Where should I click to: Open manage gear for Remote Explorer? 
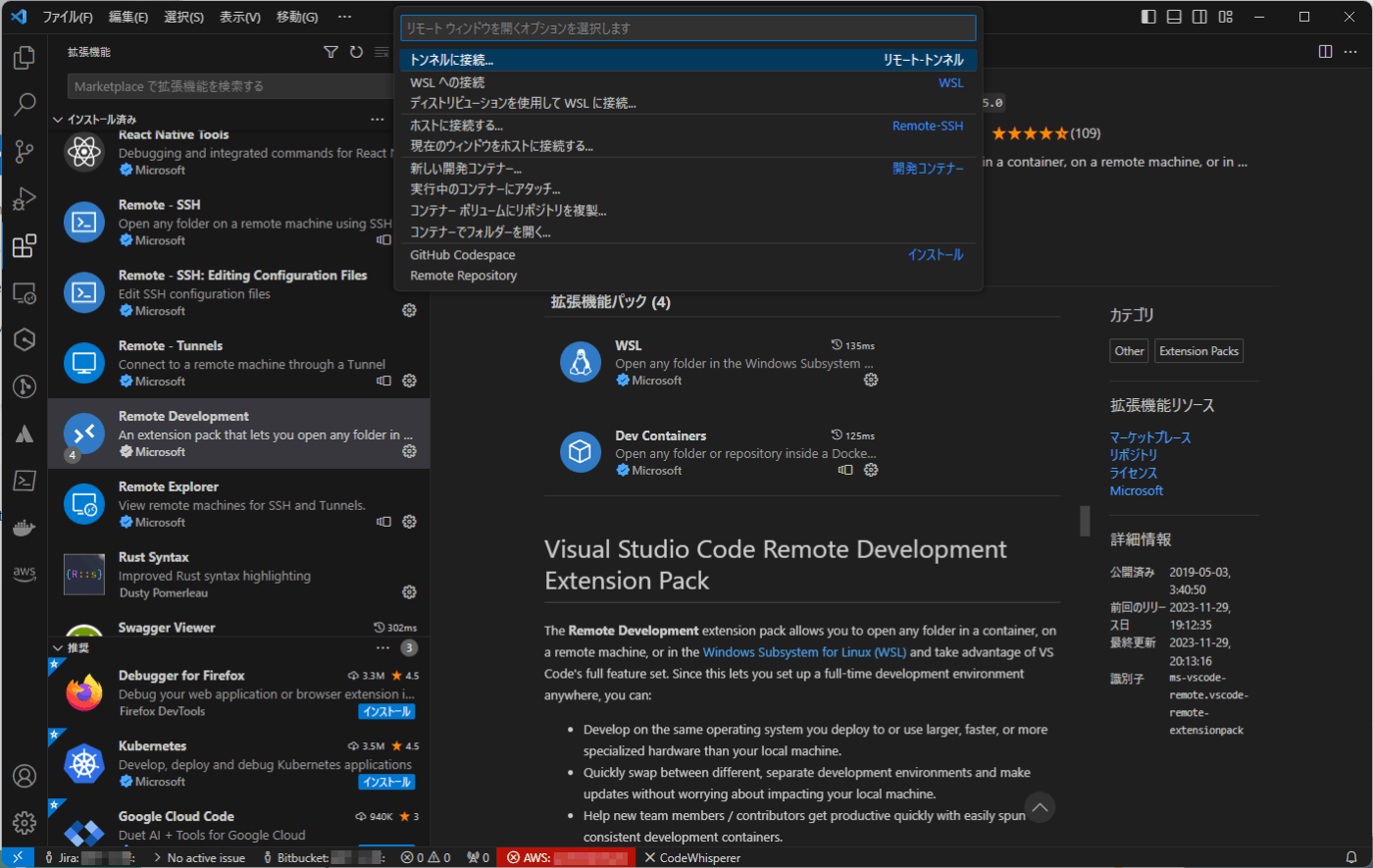pyautogui.click(x=410, y=522)
